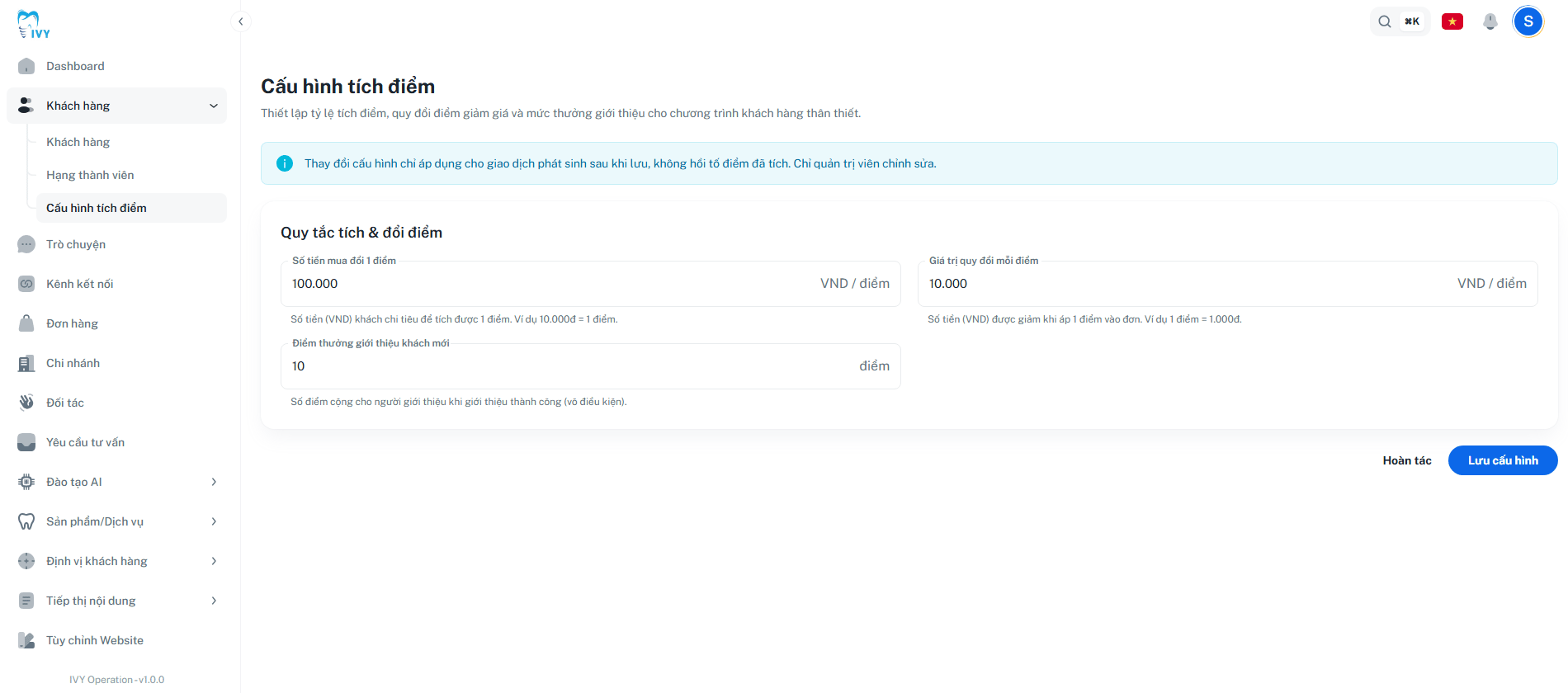Click the Sản phẩm/Dịch vụ tooth icon
Image resolution: width=1568 pixels, height=693 pixels.
coord(26,521)
